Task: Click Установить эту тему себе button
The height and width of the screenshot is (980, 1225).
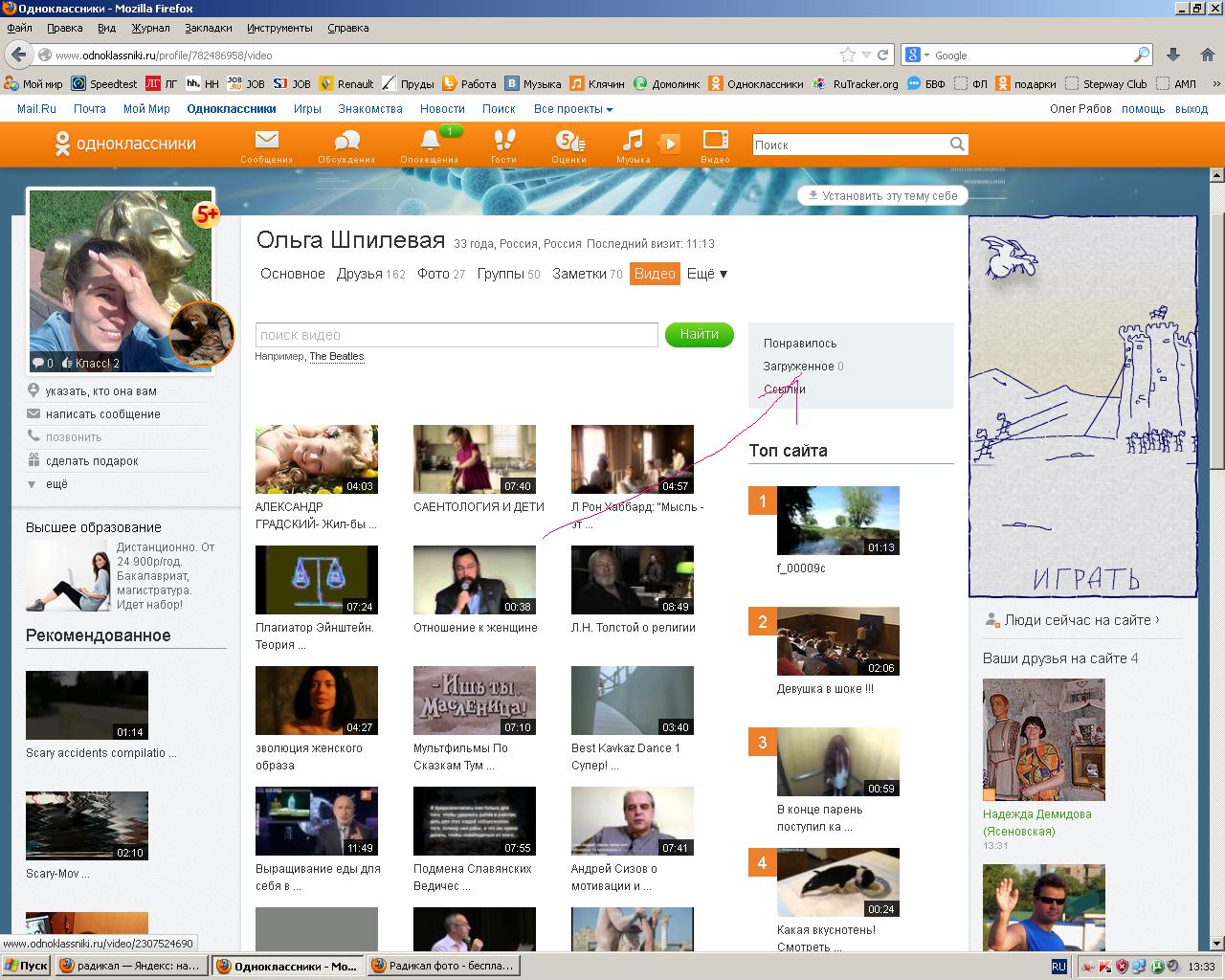Action: click(882, 195)
